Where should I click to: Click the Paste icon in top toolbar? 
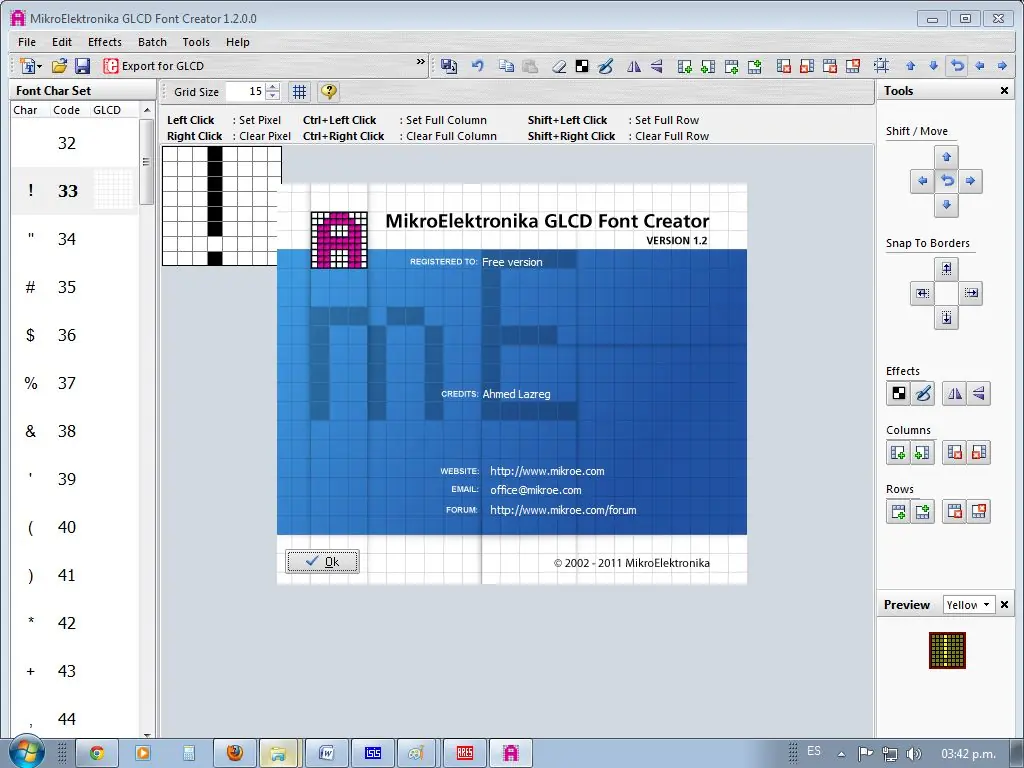point(530,66)
